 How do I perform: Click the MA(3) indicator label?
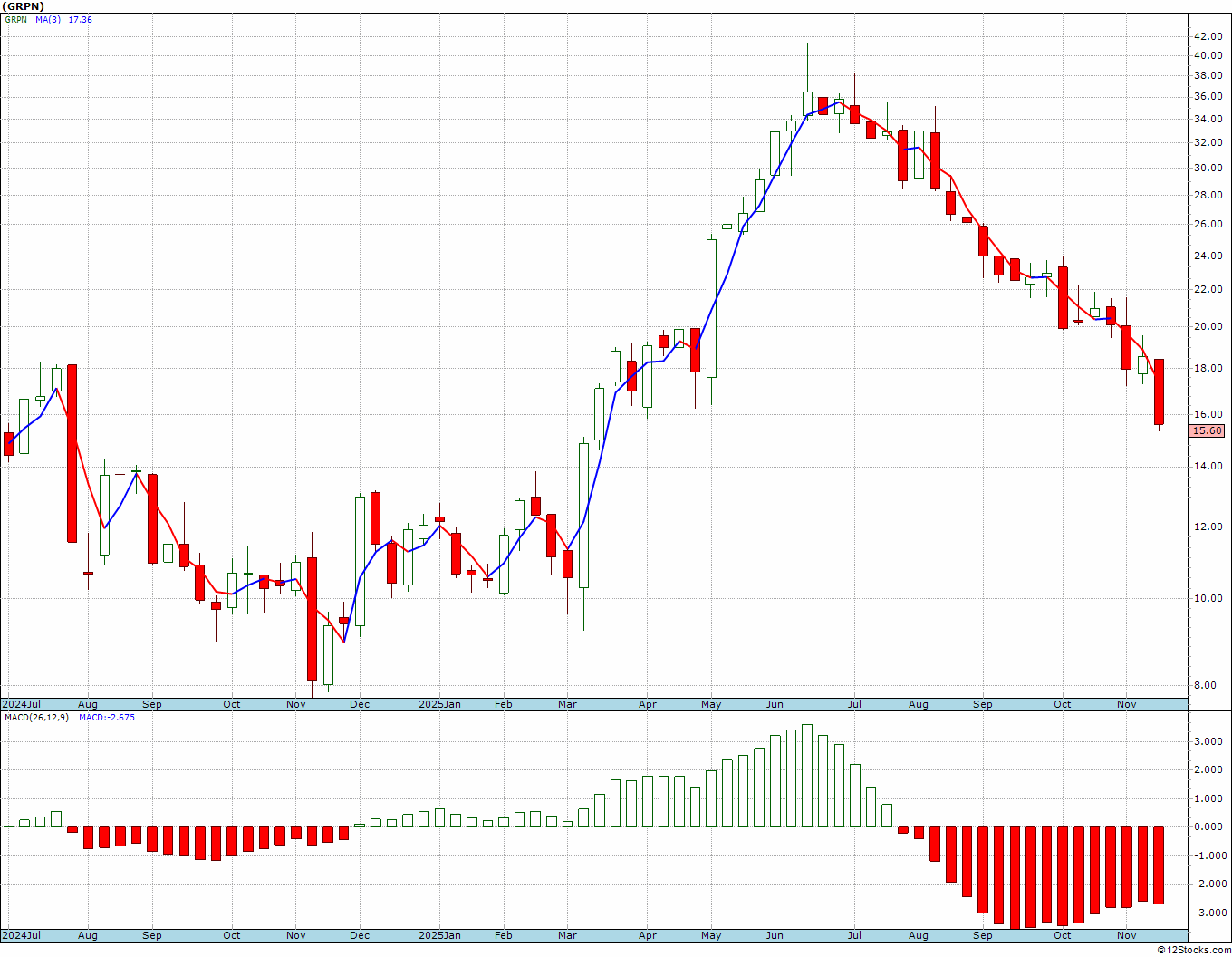pyautogui.click(x=48, y=19)
